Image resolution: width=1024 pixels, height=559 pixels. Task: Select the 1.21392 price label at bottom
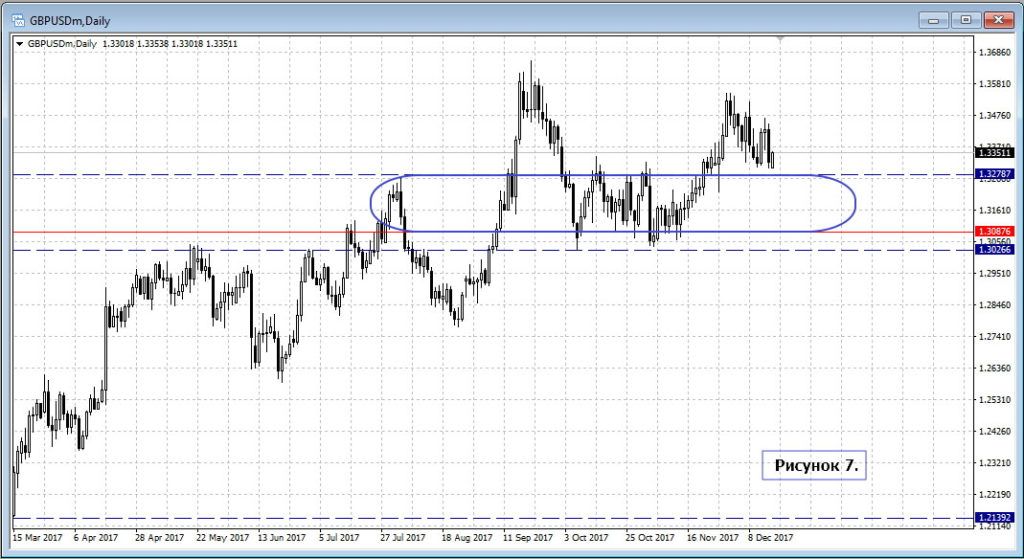click(995, 518)
